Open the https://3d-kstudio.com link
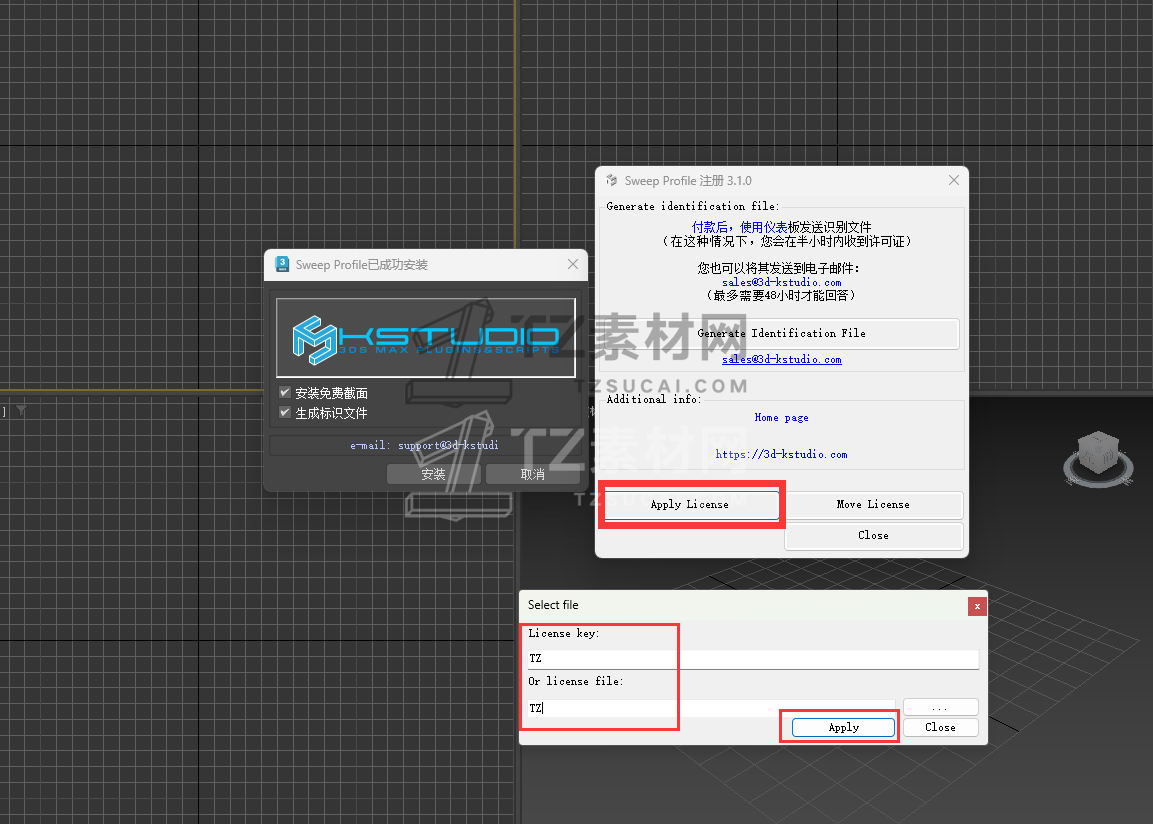Viewport: 1153px width, 824px height. (781, 454)
